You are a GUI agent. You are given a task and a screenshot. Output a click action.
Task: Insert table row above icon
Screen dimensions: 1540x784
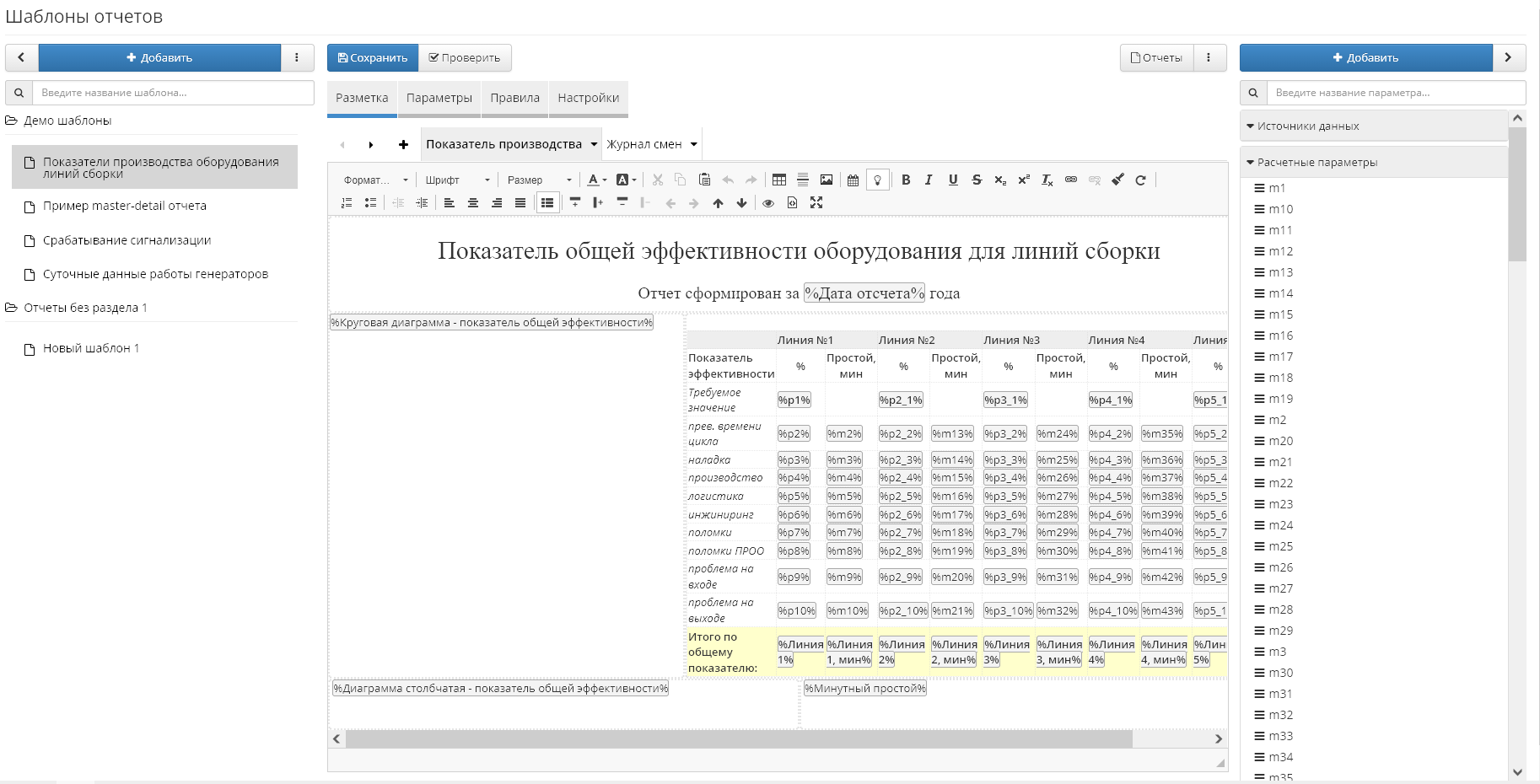[x=575, y=202]
